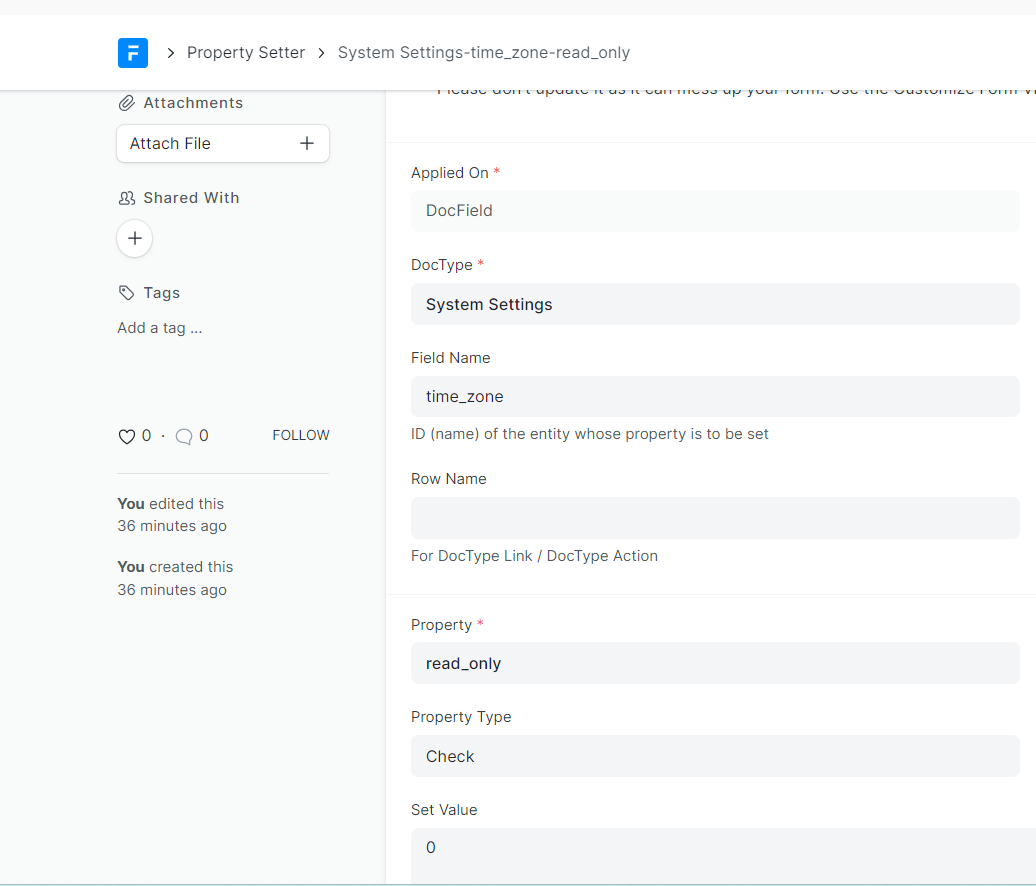The image size is (1036, 886).
Task: Click the plus icon in Attach File
Action: click(x=307, y=143)
